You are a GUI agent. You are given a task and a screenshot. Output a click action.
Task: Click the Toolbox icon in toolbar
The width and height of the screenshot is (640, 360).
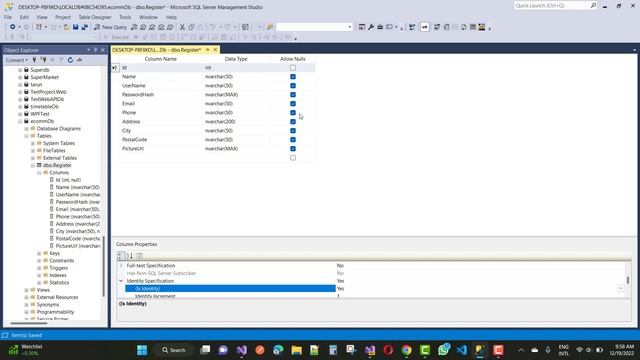point(380,27)
